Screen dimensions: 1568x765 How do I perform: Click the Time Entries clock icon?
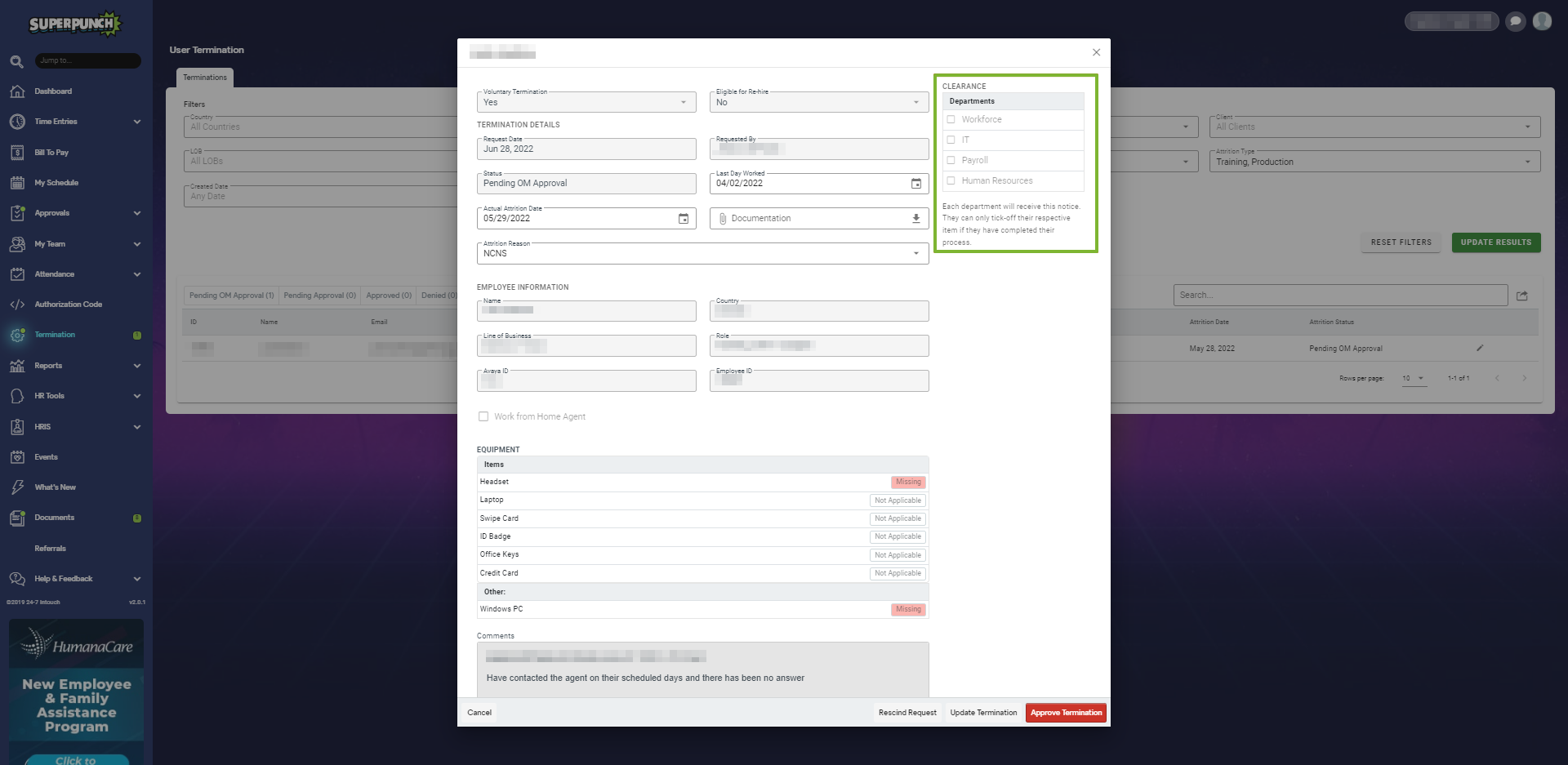point(17,122)
